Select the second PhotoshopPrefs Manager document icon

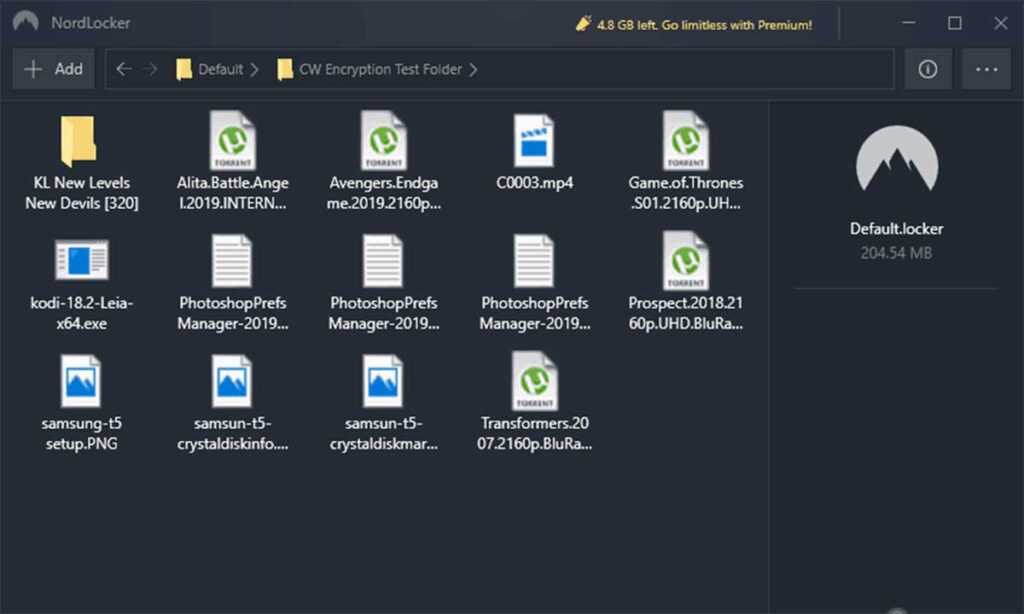[383, 261]
